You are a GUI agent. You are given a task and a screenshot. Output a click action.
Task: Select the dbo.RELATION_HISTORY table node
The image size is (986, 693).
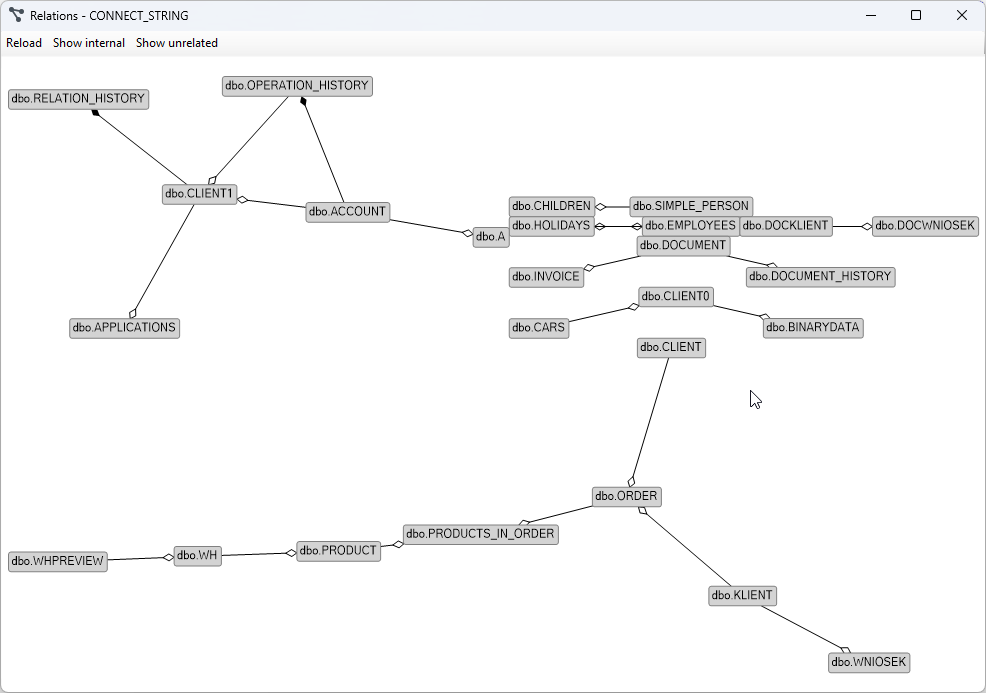pos(79,99)
